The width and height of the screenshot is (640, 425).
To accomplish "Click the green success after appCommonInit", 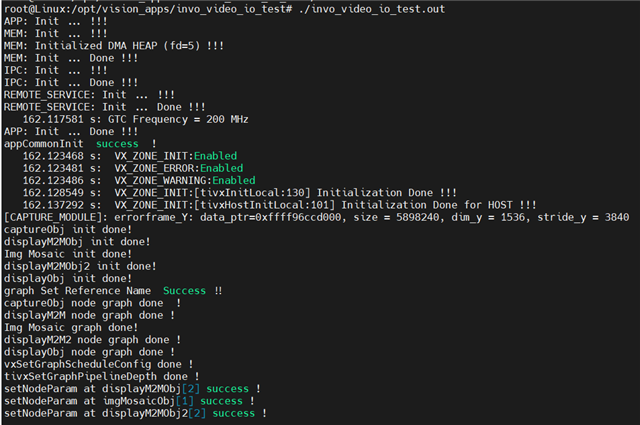I will pyautogui.click(x=116, y=143).
